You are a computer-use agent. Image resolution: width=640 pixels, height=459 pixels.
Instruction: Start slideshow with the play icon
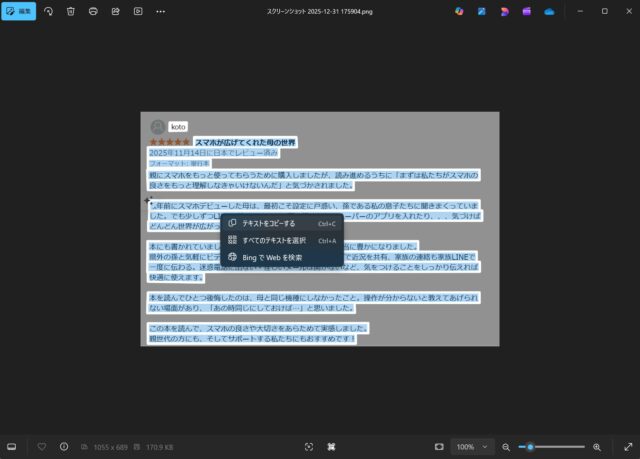(138, 11)
